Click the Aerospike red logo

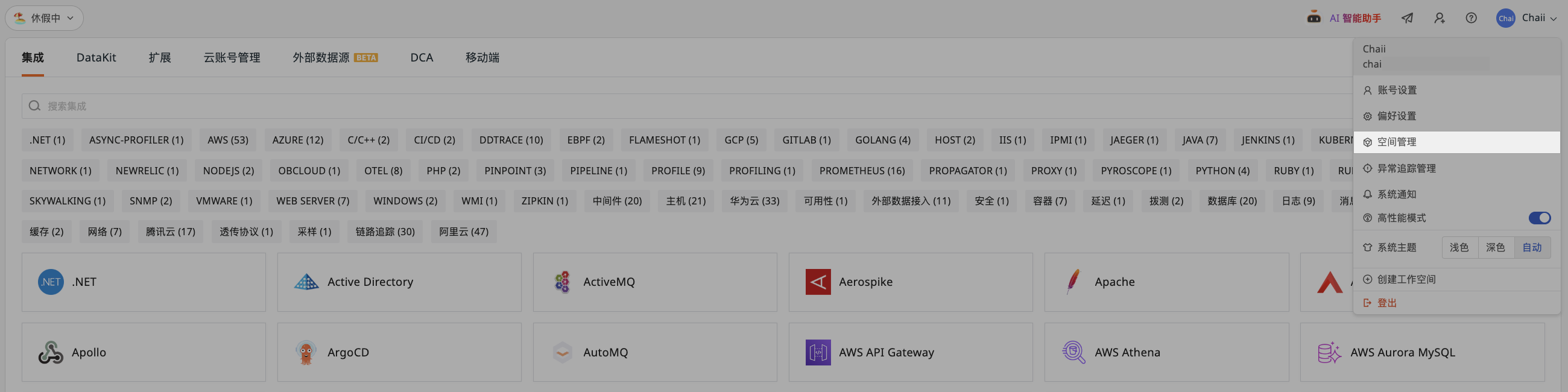[x=818, y=282]
